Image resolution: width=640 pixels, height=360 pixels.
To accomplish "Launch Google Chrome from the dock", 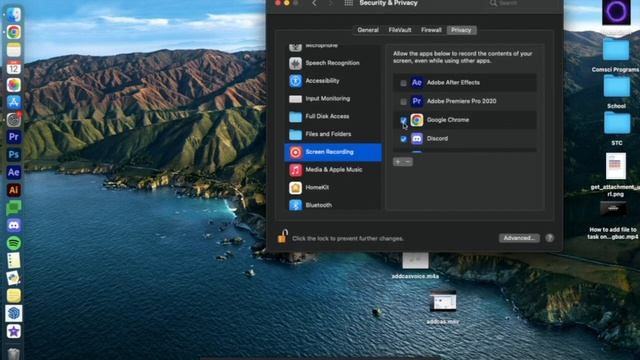I will pyautogui.click(x=13, y=32).
